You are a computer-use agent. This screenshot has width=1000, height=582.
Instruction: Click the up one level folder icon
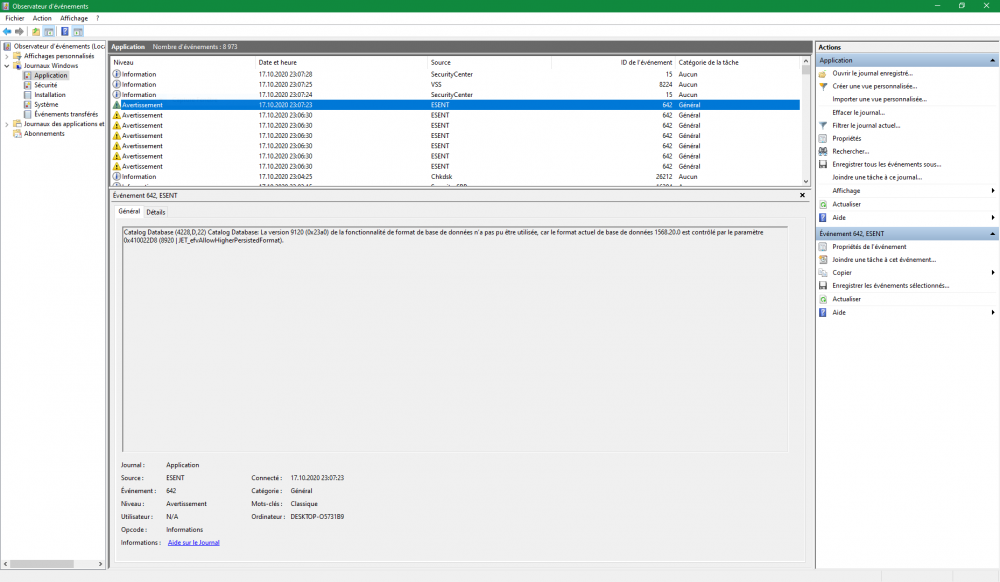[x=36, y=31]
